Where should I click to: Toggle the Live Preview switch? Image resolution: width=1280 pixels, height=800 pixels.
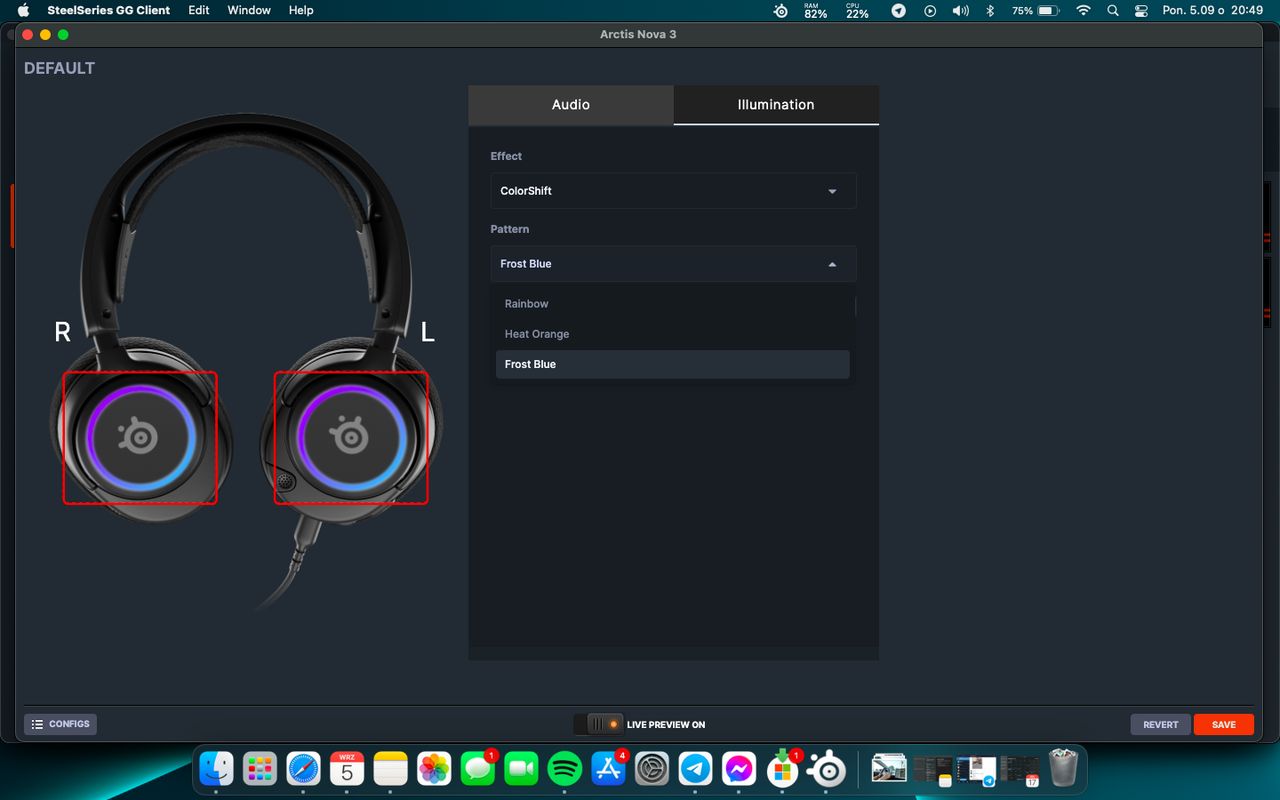pyautogui.click(x=598, y=724)
